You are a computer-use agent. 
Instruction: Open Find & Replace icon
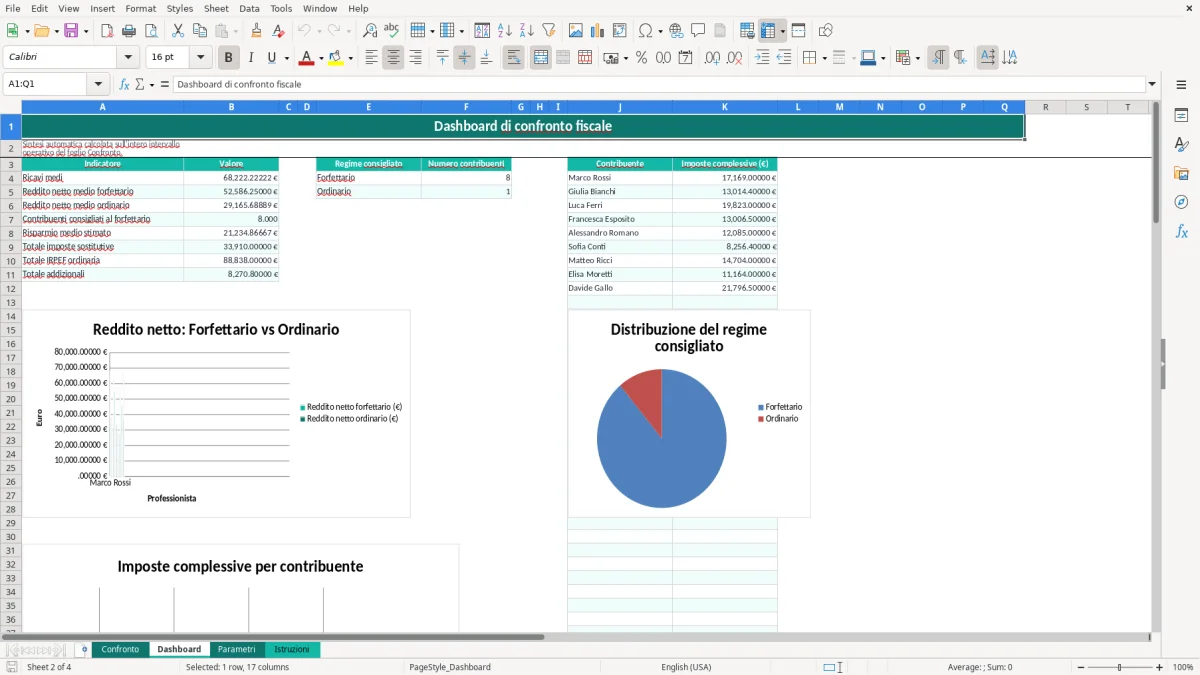(370, 31)
